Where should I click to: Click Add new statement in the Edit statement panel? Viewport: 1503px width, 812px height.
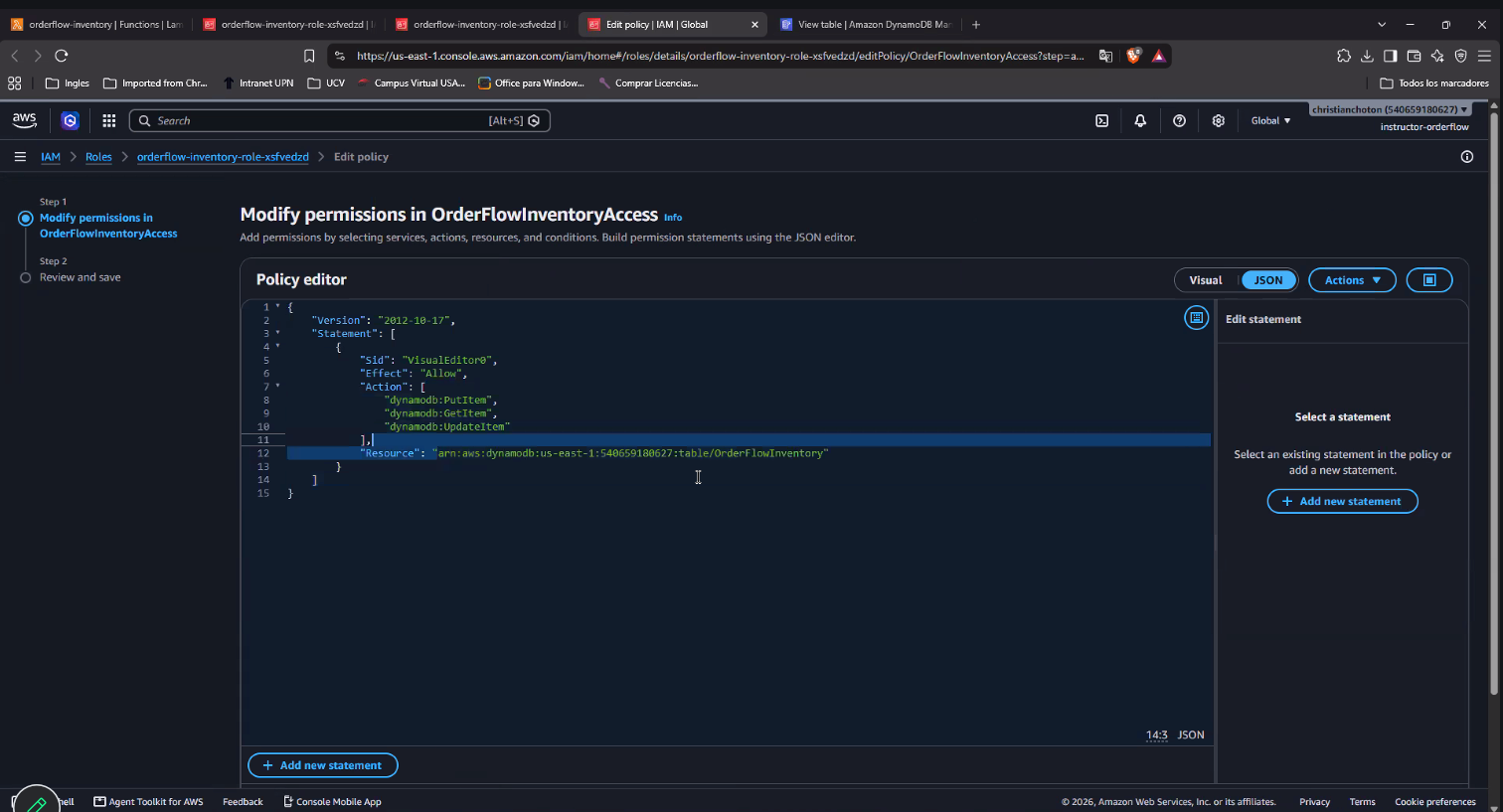pyautogui.click(x=1342, y=502)
